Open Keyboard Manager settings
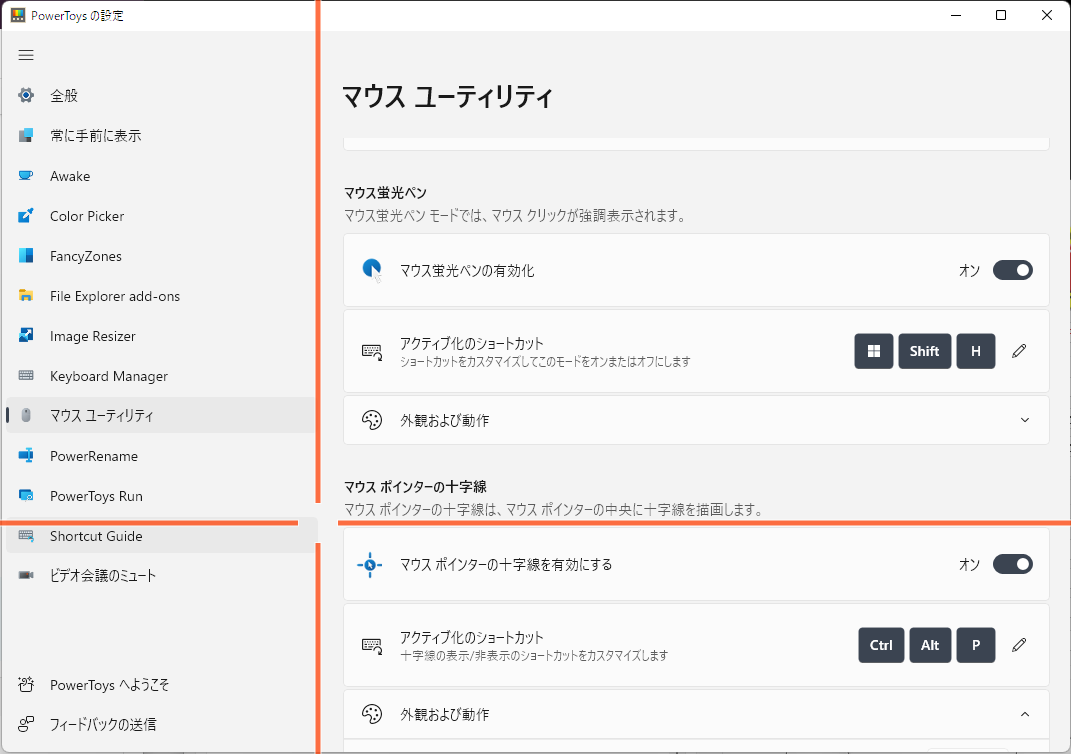The width and height of the screenshot is (1071, 754). click(161, 376)
